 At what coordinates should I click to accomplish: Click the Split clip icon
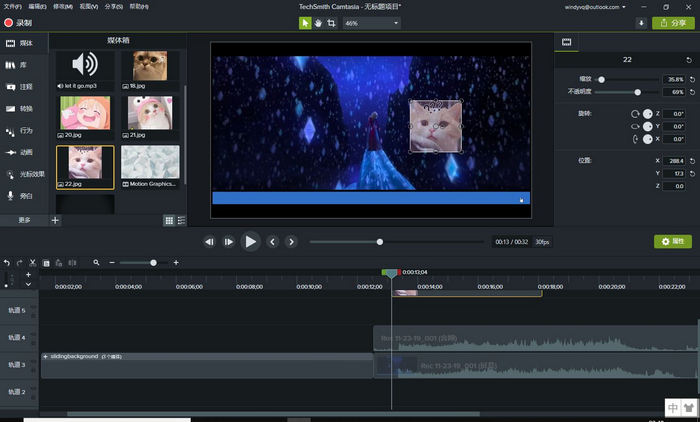pos(72,263)
